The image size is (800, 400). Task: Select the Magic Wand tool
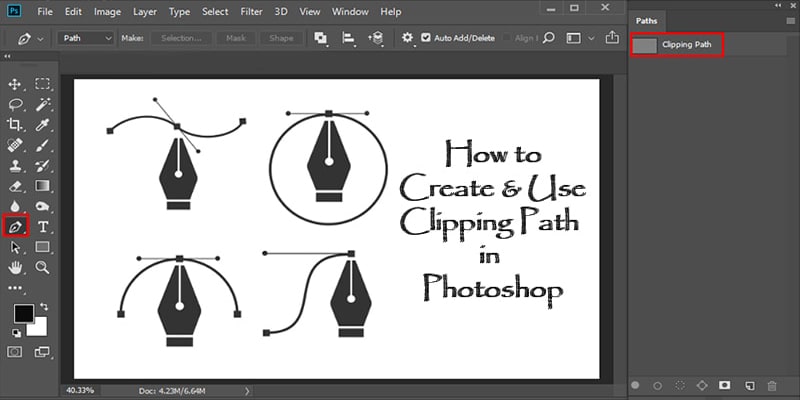pyautogui.click(x=43, y=105)
